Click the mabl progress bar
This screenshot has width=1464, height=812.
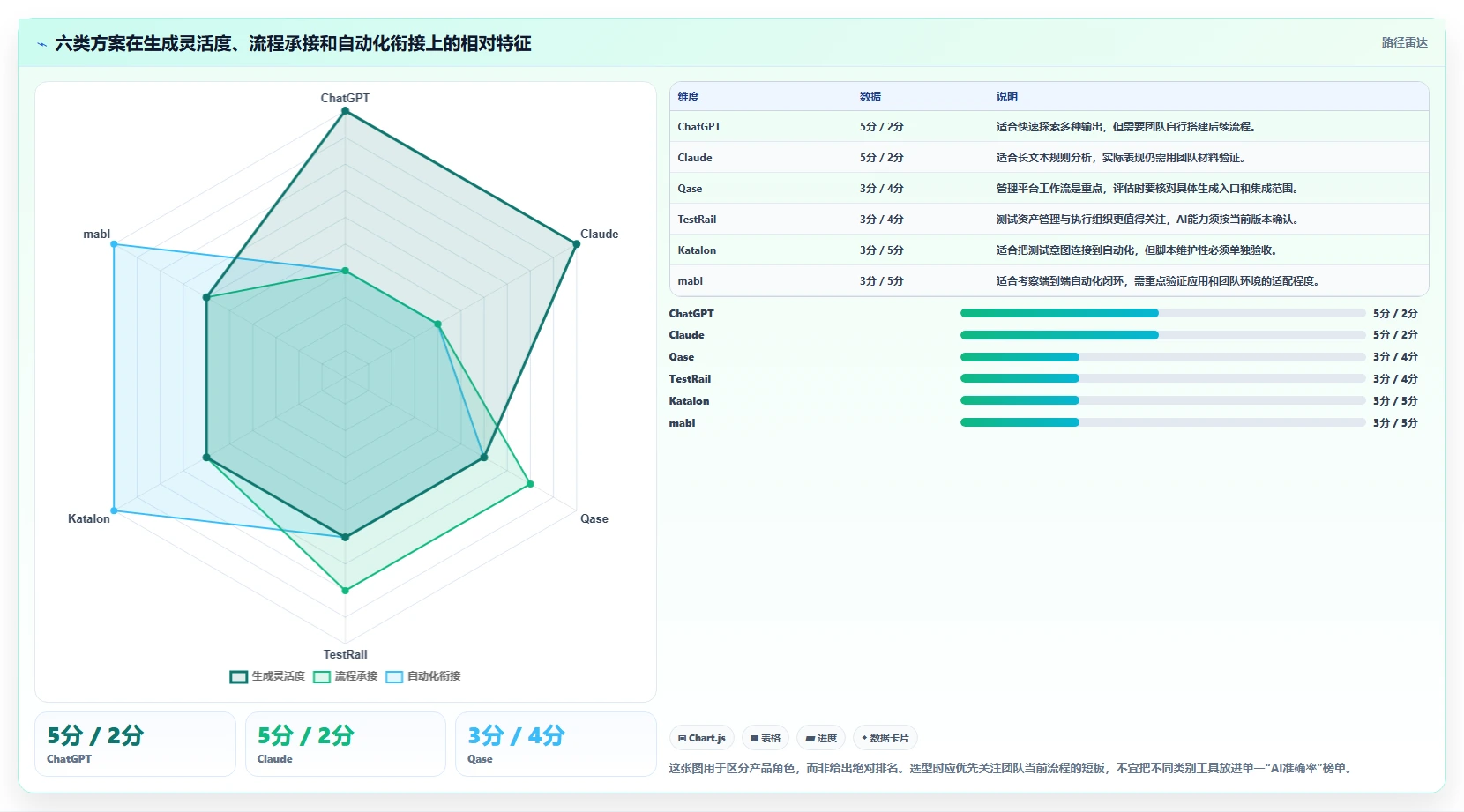[1162, 422]
